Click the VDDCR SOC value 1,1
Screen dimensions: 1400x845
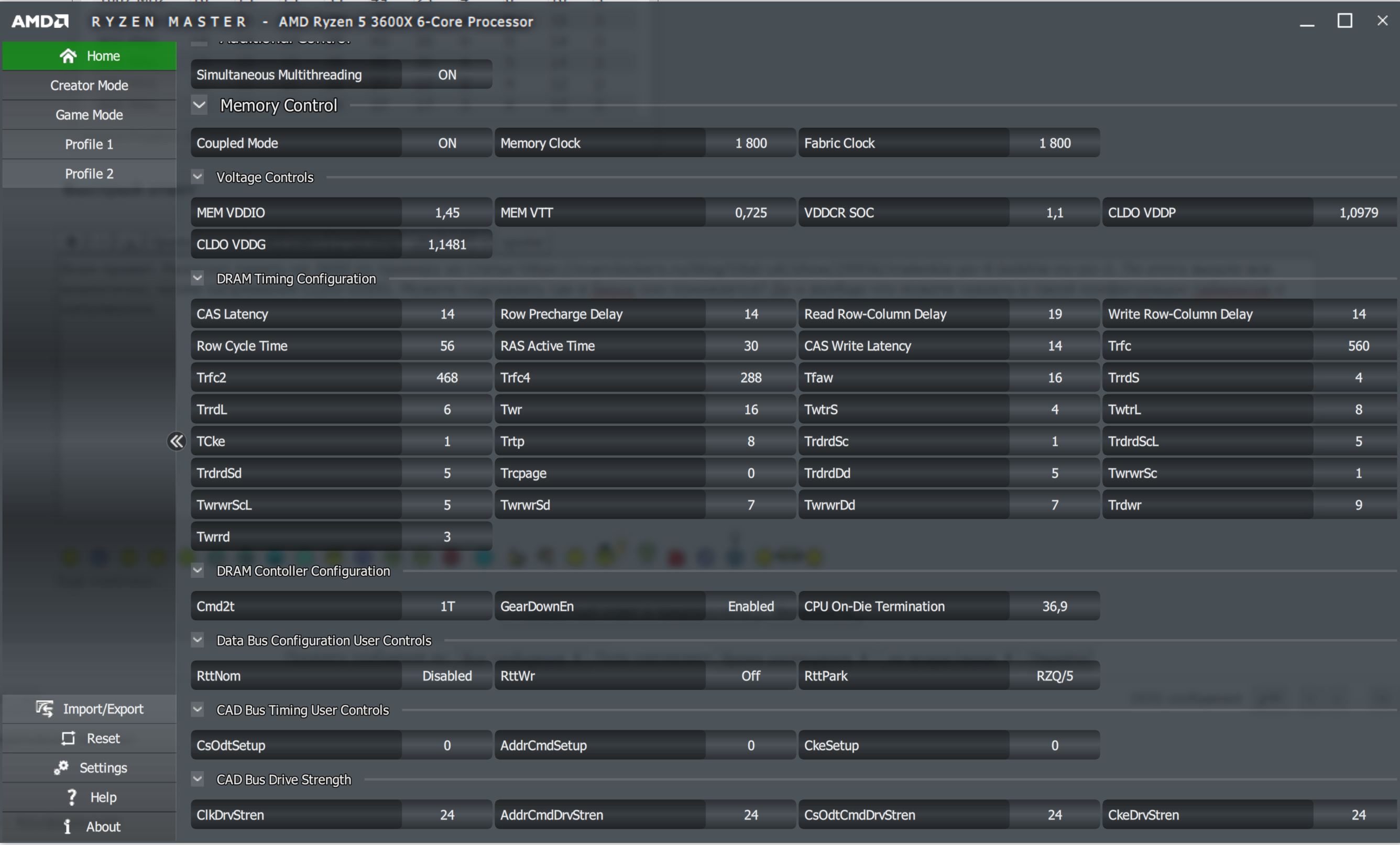click(x=1055, y=213)
